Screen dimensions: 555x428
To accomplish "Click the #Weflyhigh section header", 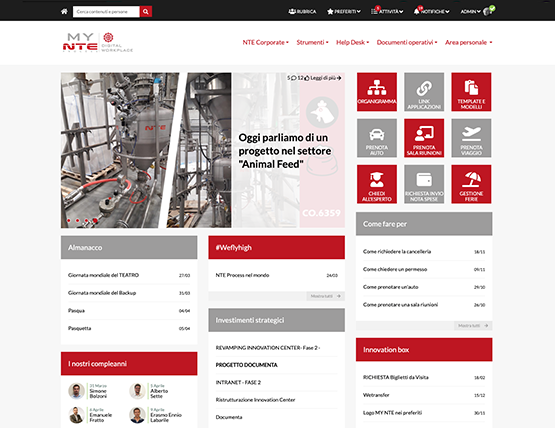I will (276, 247).
